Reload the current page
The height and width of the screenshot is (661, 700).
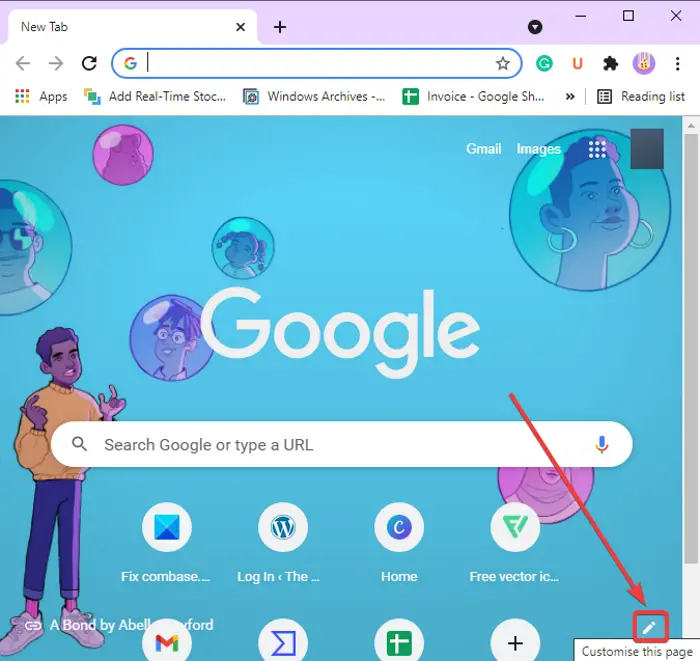point(89,63)
